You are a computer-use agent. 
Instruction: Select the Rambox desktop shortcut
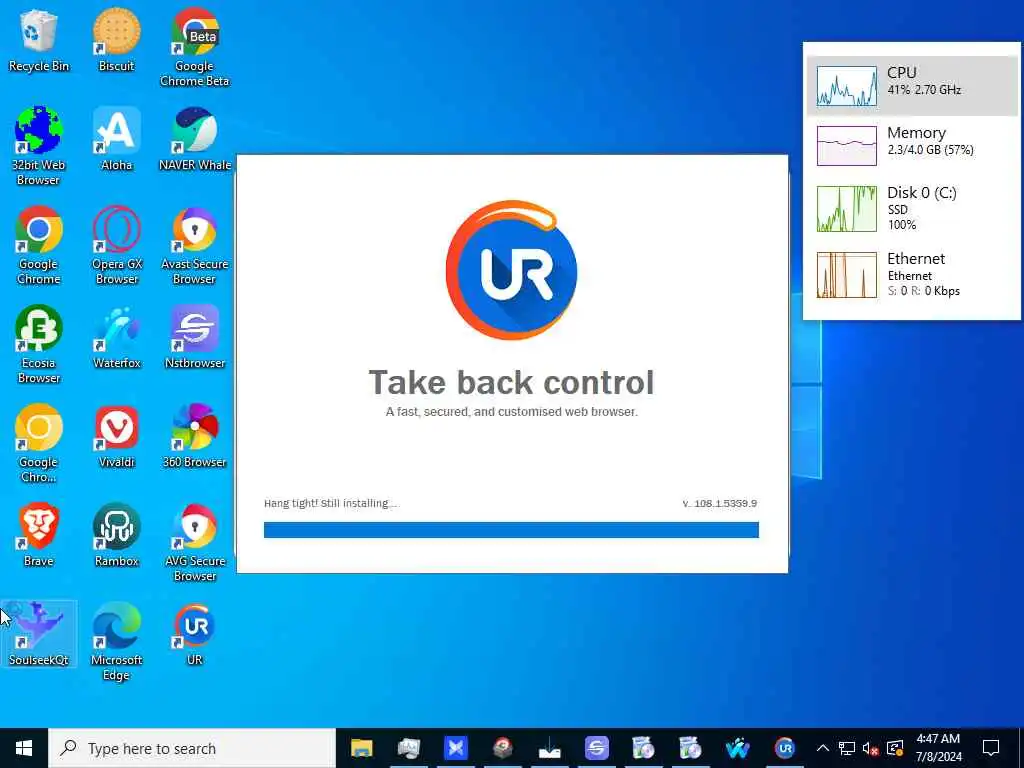[x=116, y=536]
